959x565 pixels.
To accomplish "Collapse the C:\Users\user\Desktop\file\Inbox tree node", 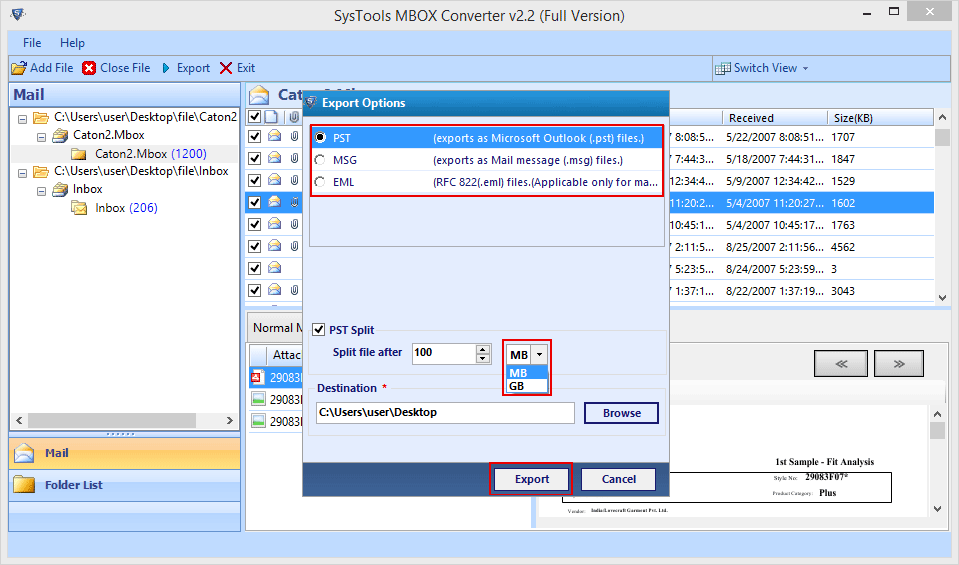I will pyautogui.click(x=23, y=174).
